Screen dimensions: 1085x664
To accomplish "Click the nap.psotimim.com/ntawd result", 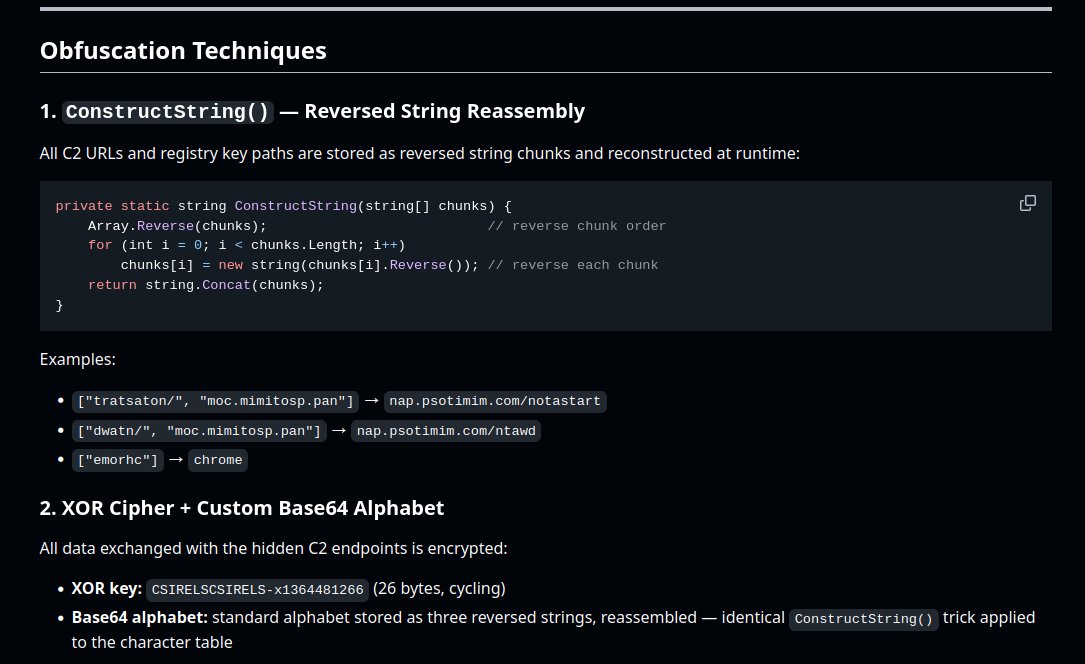I will tap(446, 431).
